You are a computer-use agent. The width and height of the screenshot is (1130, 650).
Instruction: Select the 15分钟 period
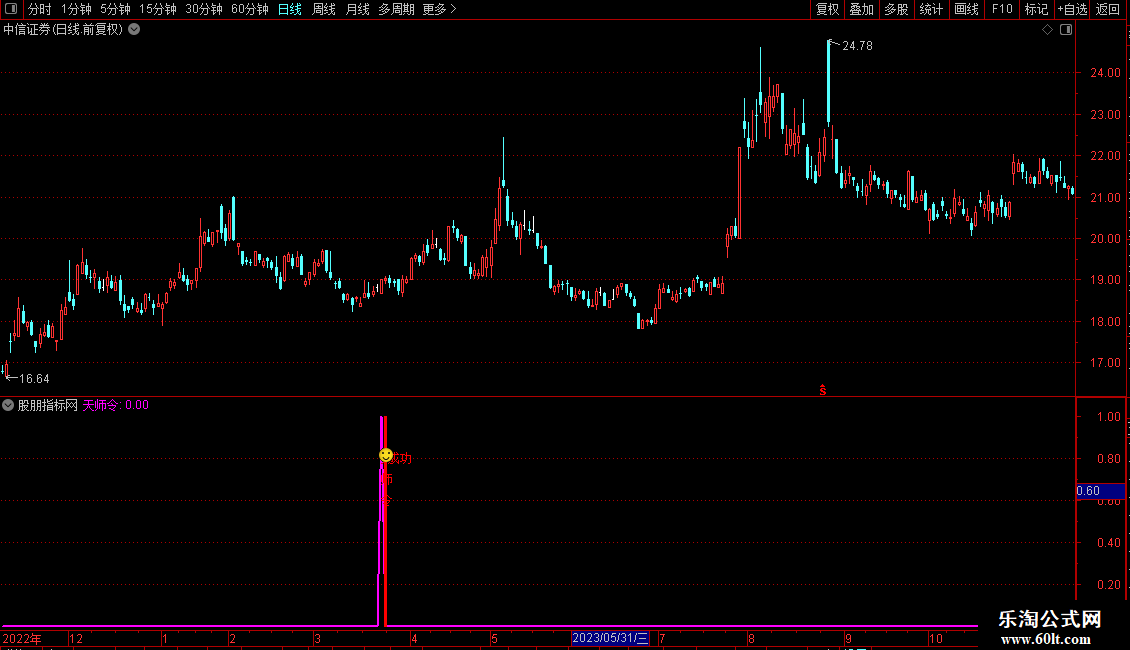pyautogui.click(x=157, y=9)
